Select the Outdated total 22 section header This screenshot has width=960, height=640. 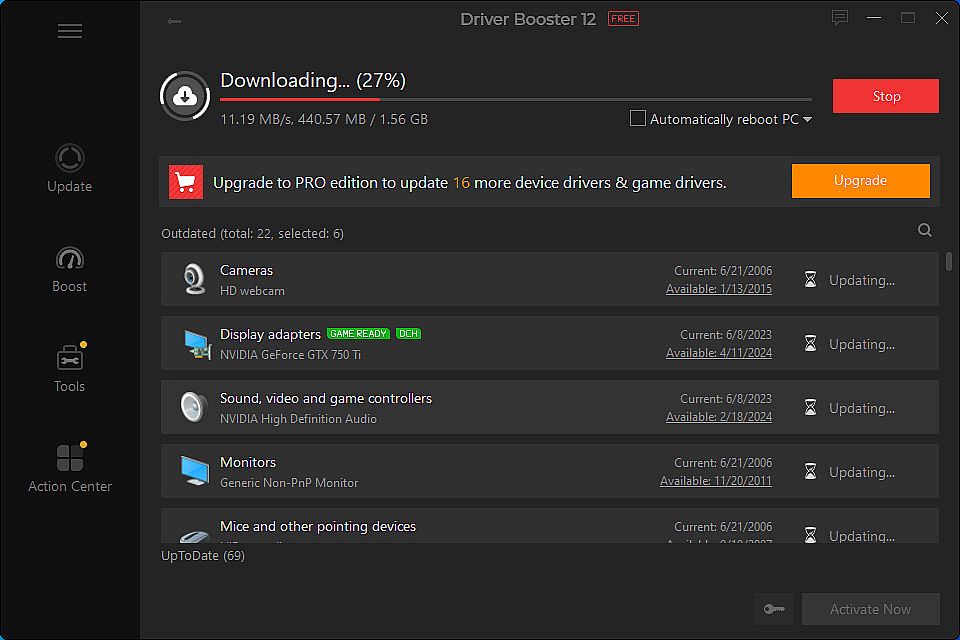point(252,233)
